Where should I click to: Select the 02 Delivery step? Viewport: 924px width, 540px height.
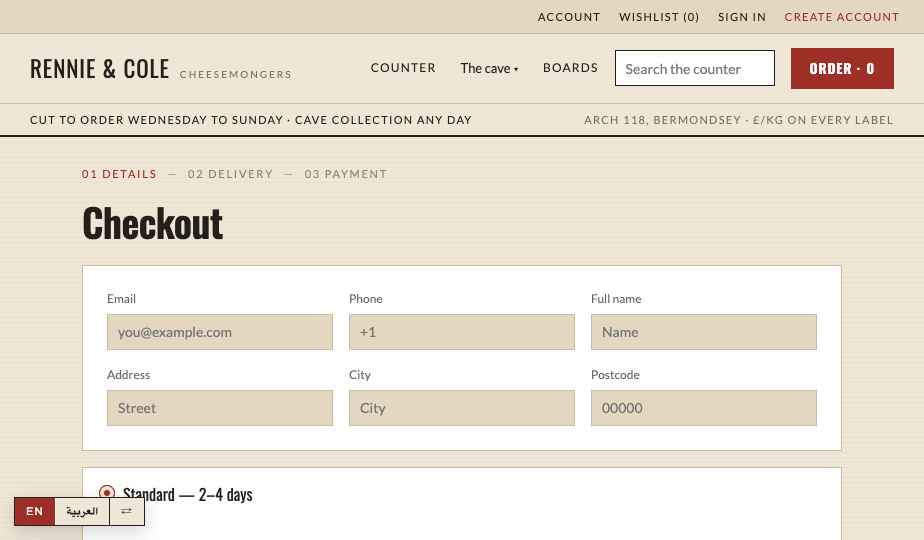(230, 174)
